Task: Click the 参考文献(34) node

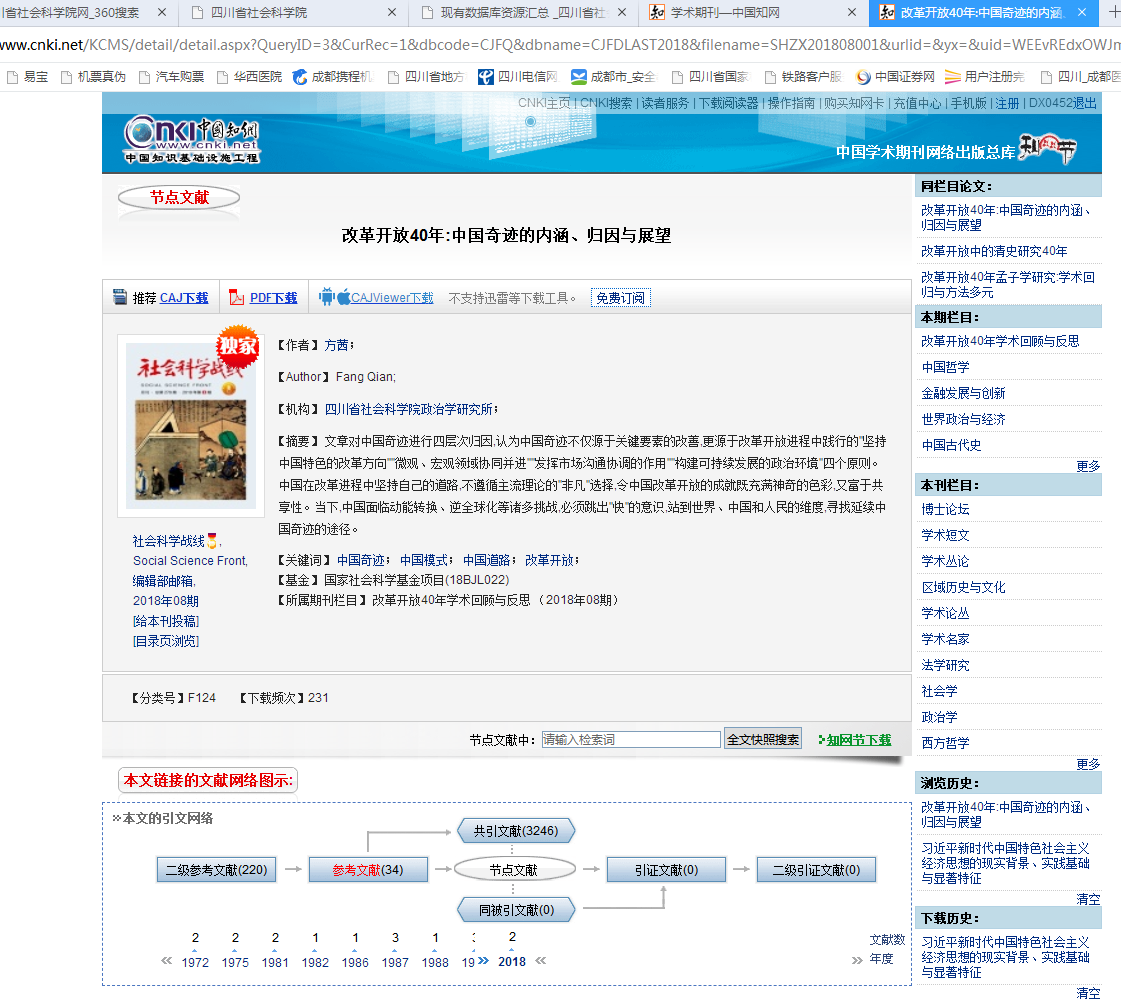Action: click(368, 870)
